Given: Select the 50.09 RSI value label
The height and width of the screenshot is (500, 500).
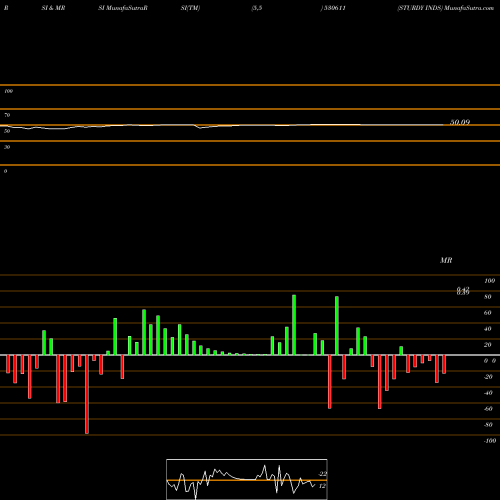Looking at the screenshot, I should click(460, 122).
